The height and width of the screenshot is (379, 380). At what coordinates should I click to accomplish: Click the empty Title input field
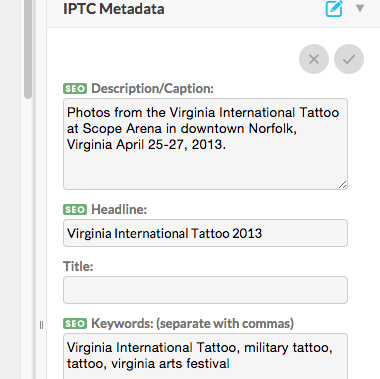[205, 290]
